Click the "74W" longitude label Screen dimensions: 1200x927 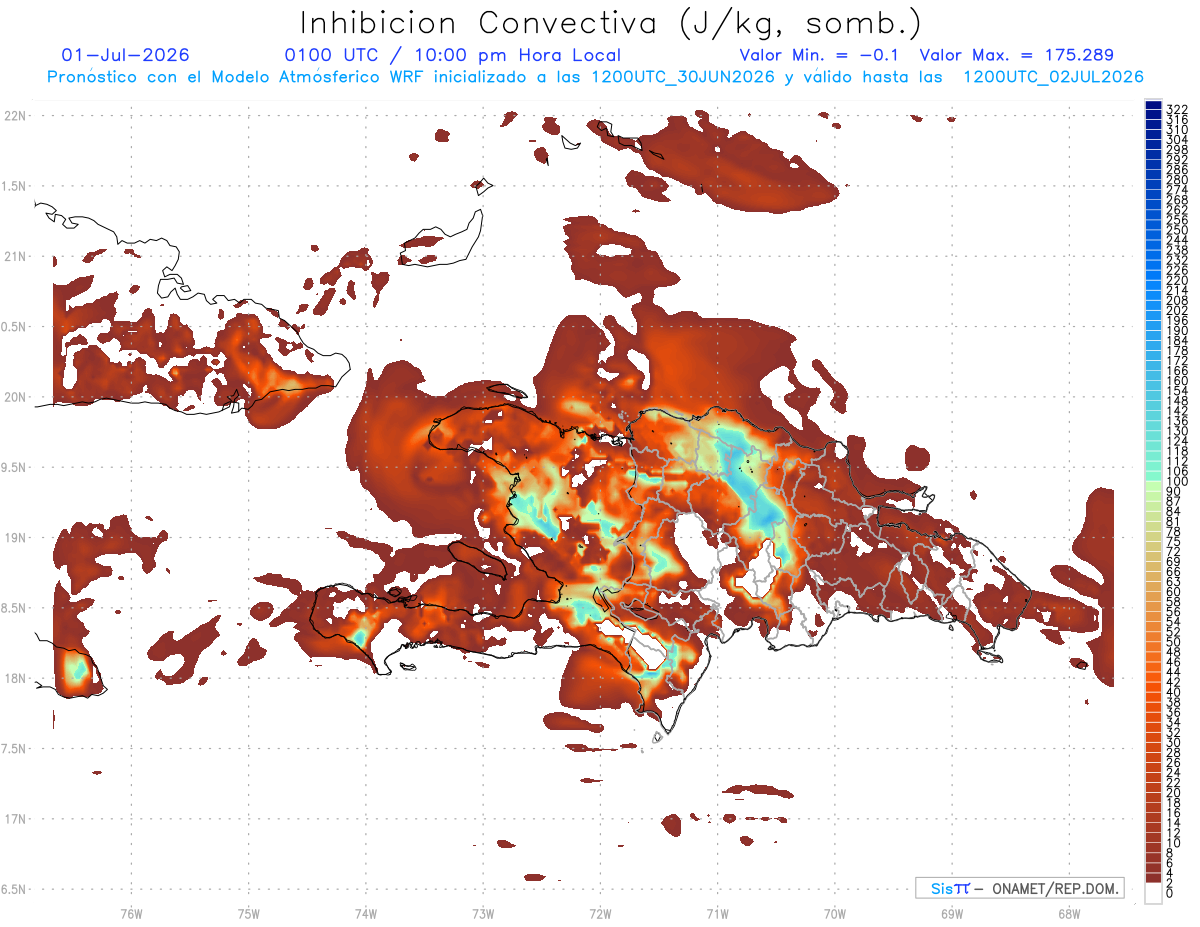click(366, 913)
